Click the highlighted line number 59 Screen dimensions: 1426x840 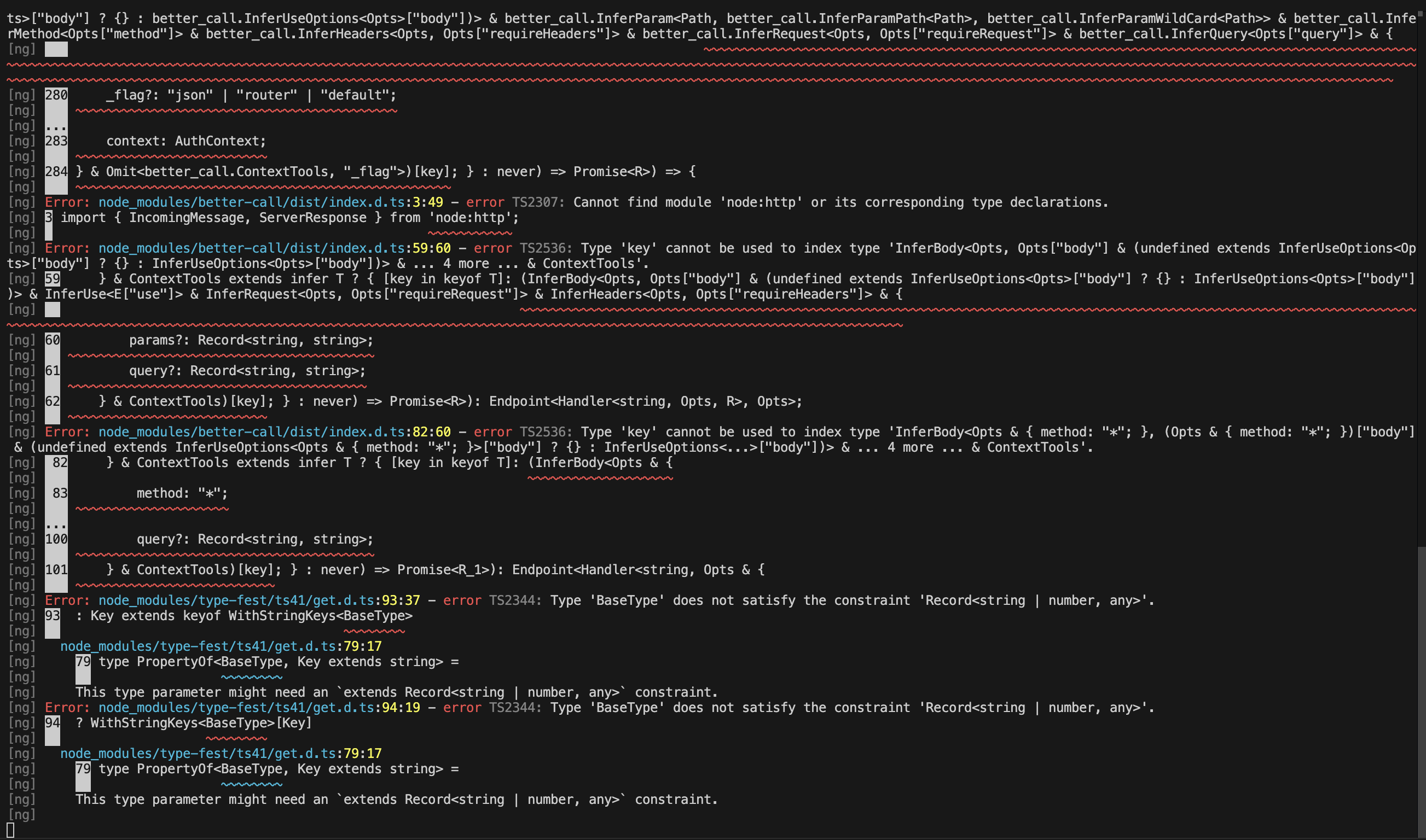pos(52,279)
